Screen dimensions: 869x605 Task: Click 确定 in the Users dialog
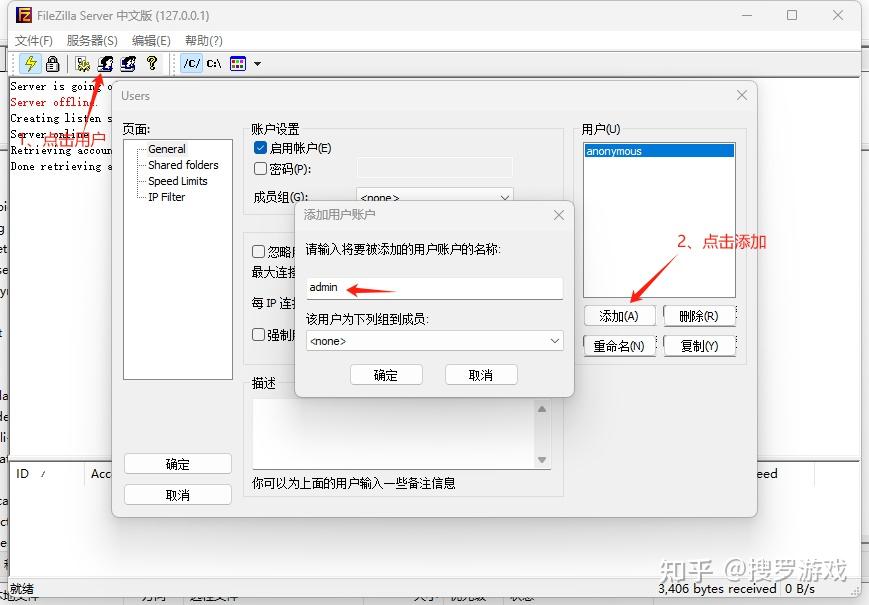tap(177, 464)
